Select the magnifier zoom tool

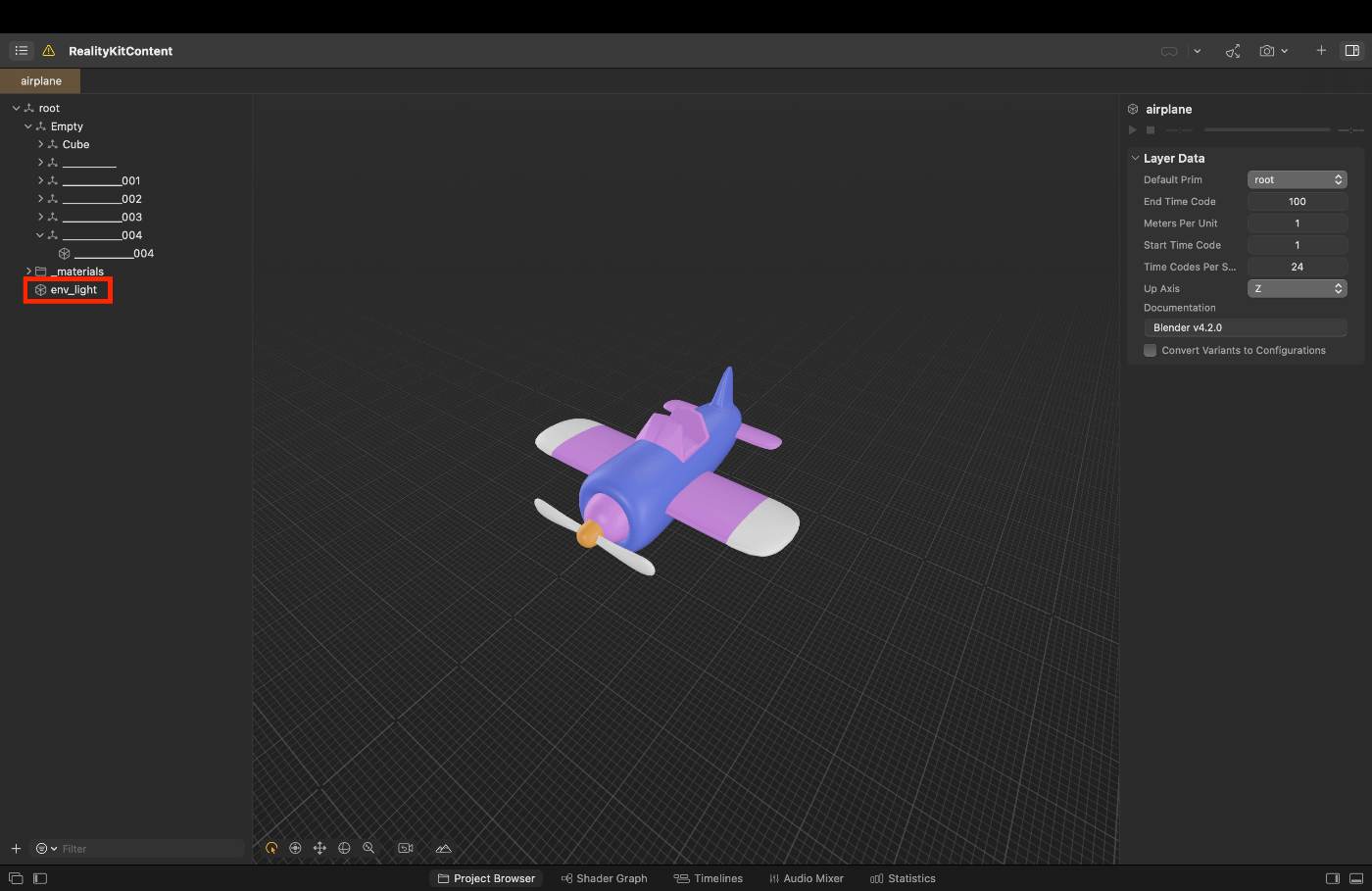368,848
